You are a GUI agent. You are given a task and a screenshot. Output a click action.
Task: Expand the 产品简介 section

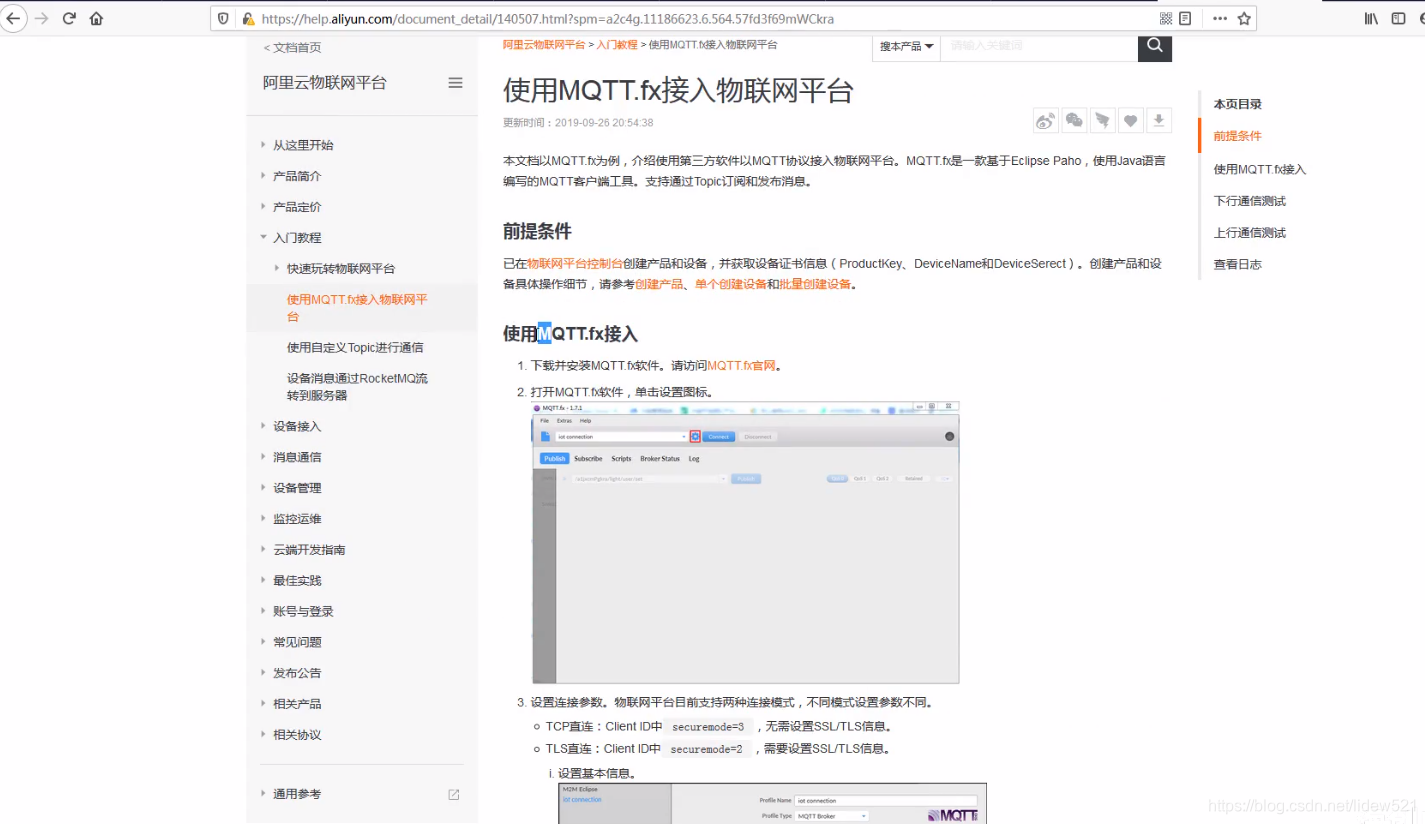pos(297,176)
